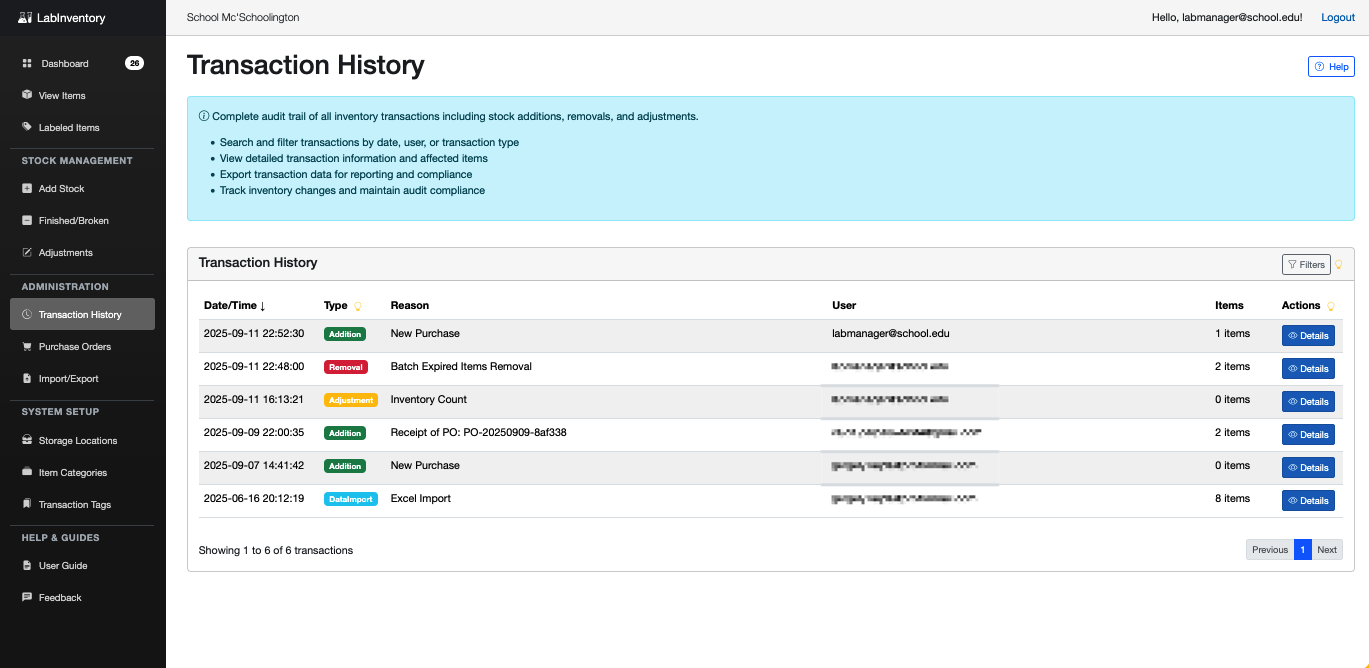The height and width of the screenshot is (668, 1369).
Task: Select Add Stock in sidebar
Action: pyautogui.click(x=61, y=189)
